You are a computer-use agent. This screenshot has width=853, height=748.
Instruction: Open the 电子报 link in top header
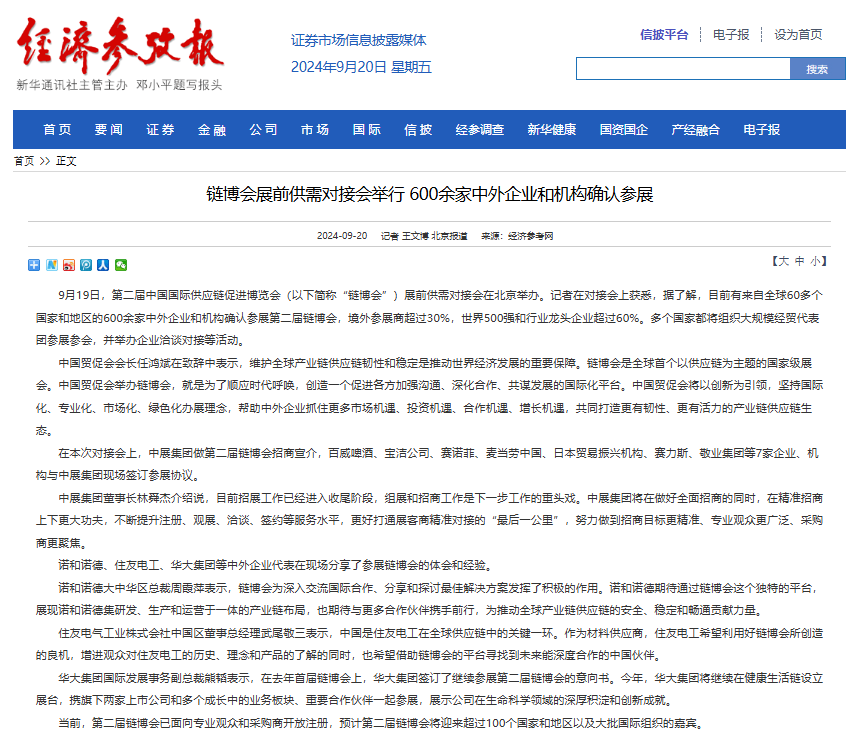pos(731,34)
